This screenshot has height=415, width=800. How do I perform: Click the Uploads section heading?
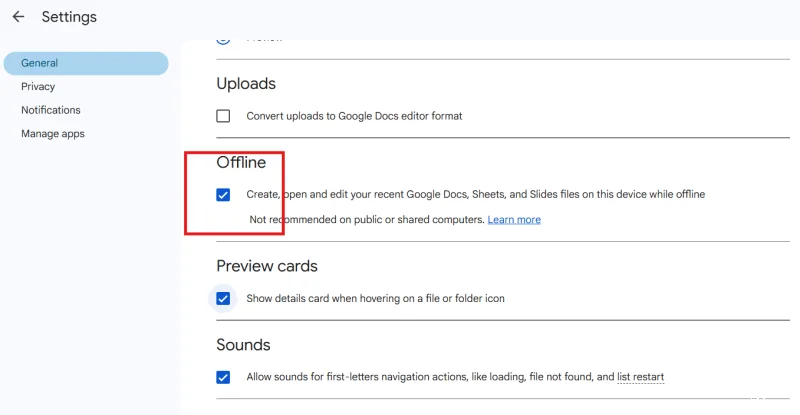[246, 84]
